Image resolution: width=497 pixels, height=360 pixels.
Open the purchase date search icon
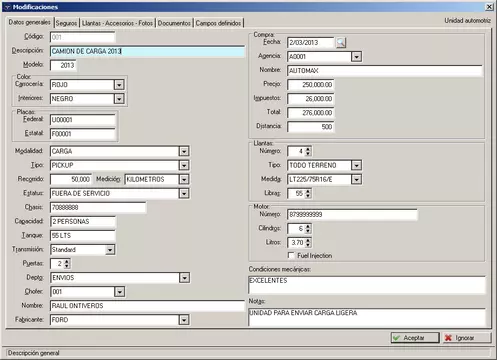[x=341, y=42]
